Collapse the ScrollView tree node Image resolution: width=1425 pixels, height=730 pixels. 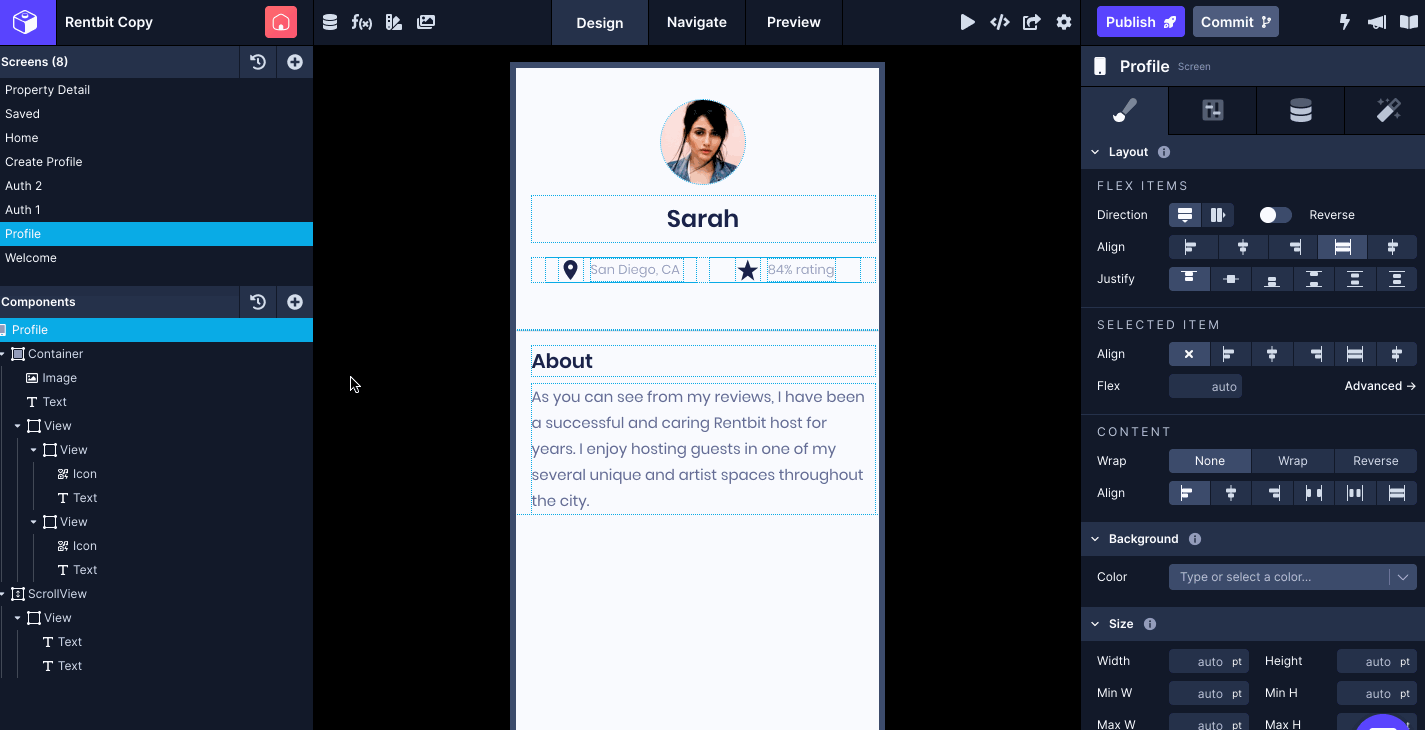click(x=3, y=594)
